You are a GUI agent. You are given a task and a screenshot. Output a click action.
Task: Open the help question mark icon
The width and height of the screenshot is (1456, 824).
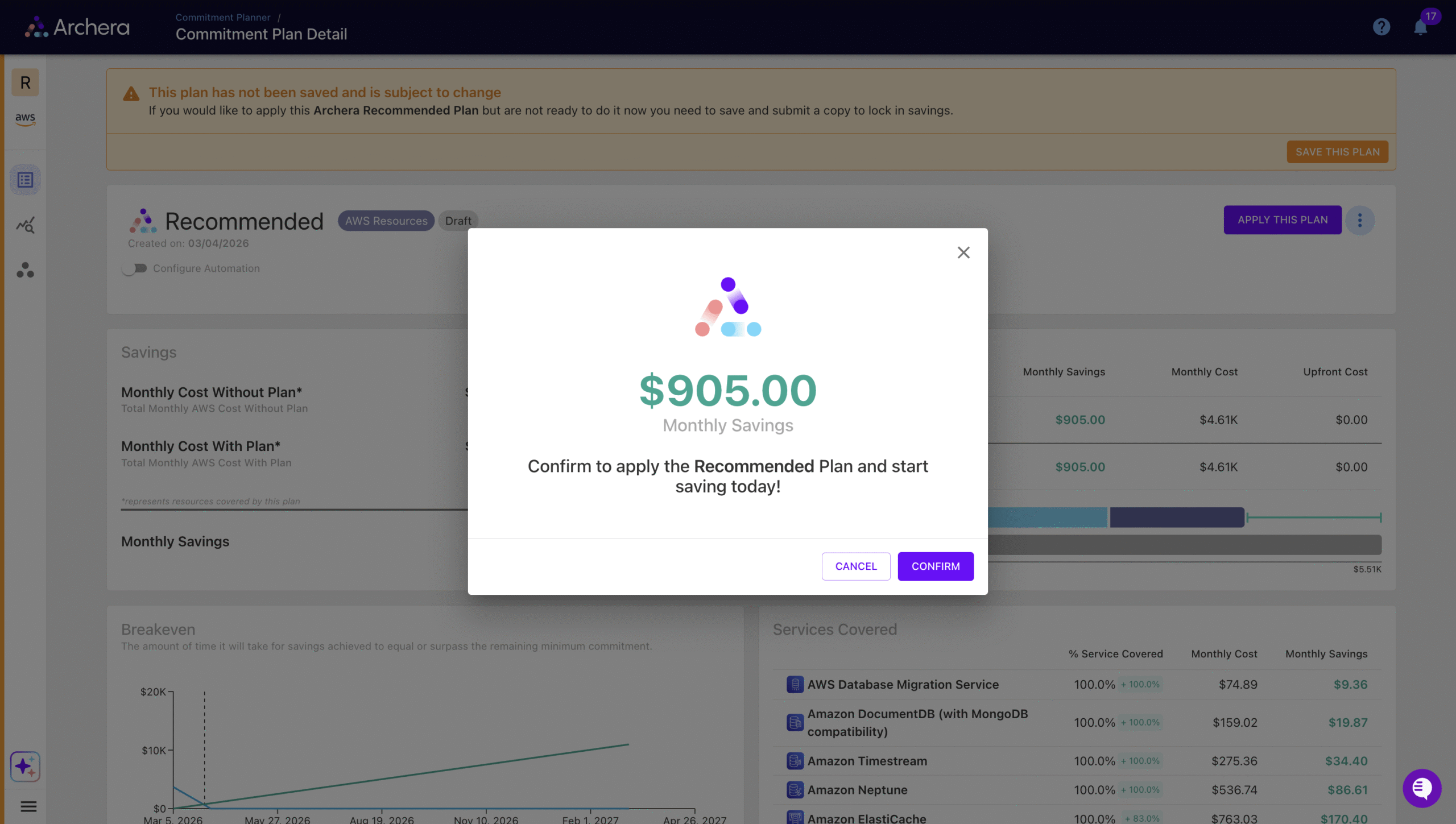tap(1381, 27)
